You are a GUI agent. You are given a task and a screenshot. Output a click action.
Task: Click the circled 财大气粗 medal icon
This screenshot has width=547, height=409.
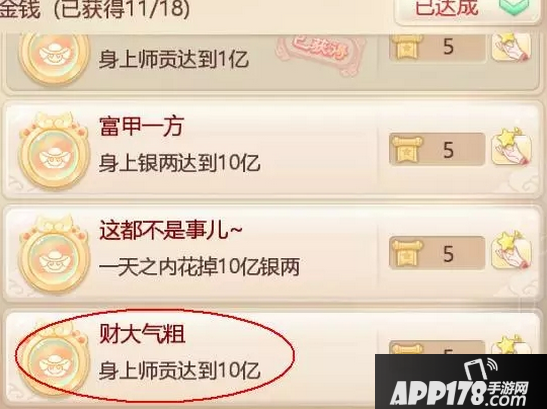tap(53, 359)
